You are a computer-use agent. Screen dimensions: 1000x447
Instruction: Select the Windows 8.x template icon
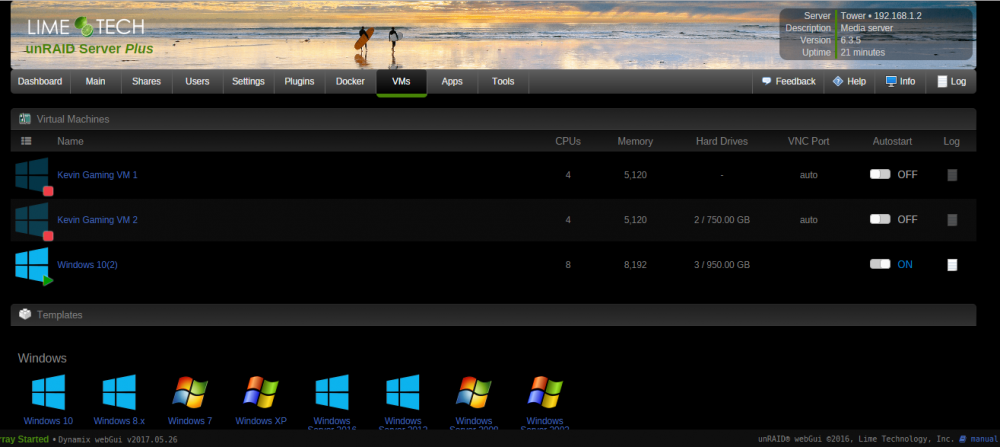pos(119,392)
